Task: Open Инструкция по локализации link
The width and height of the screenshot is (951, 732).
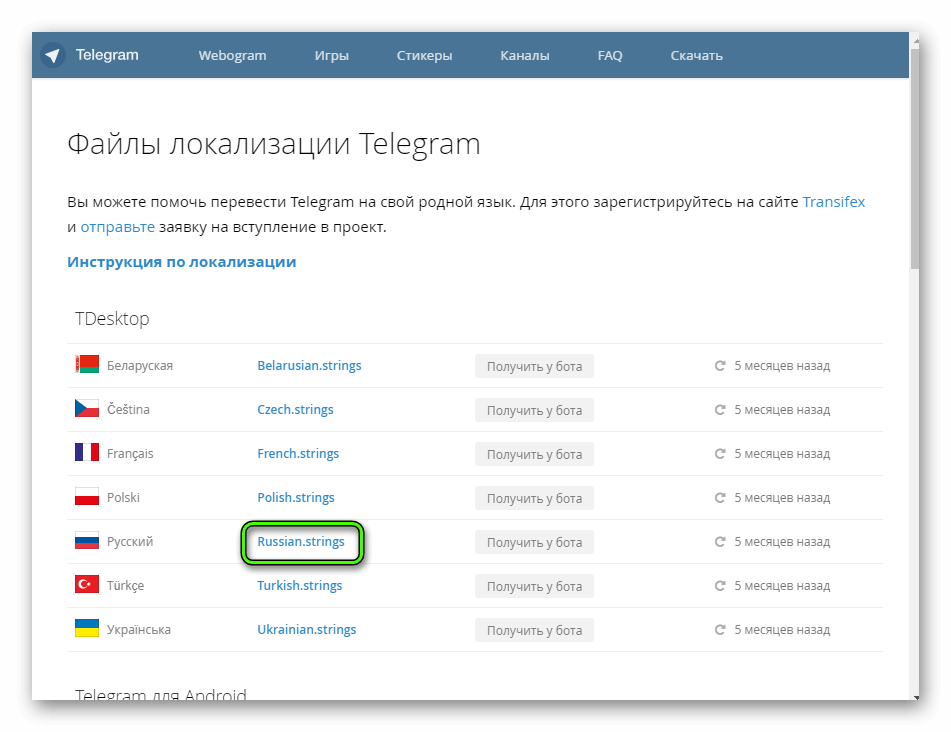Action: pyautogui.click(x=181, y=262)
